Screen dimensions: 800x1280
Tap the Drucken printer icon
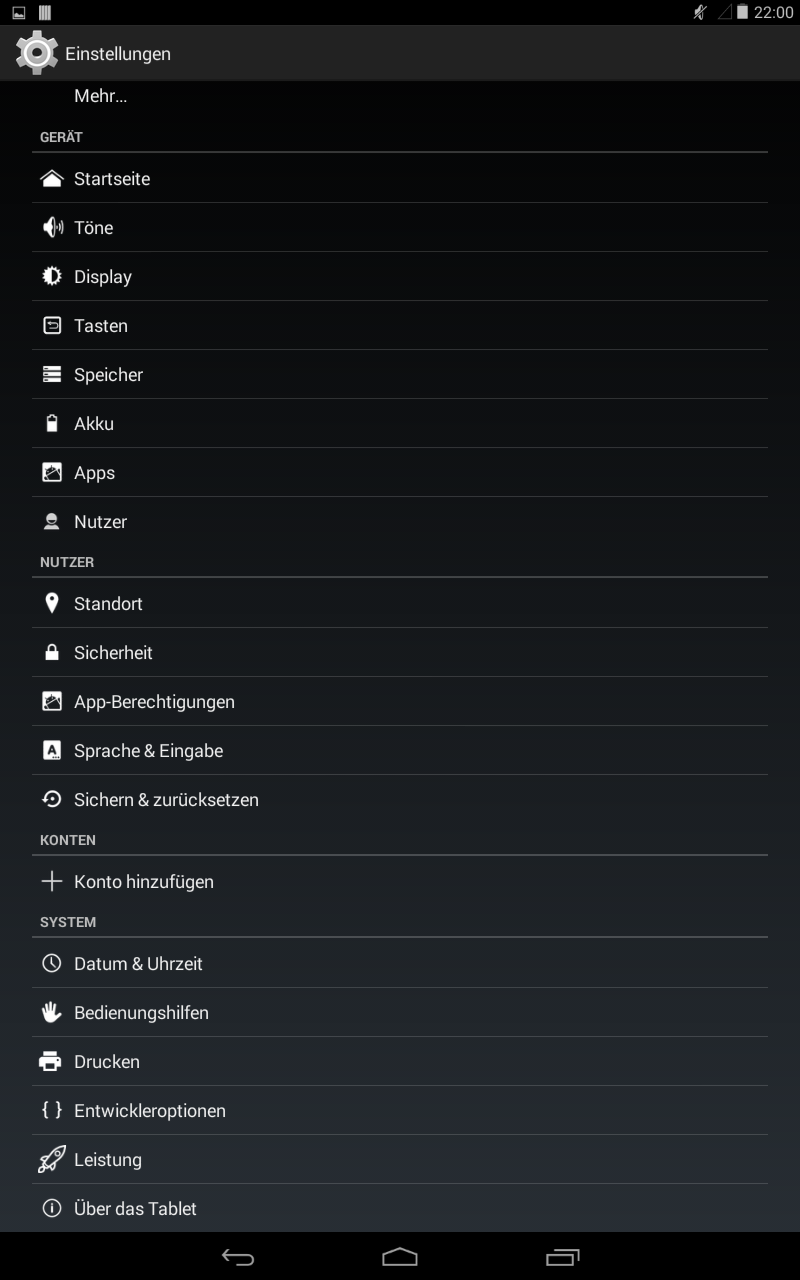click(50, 1062)
